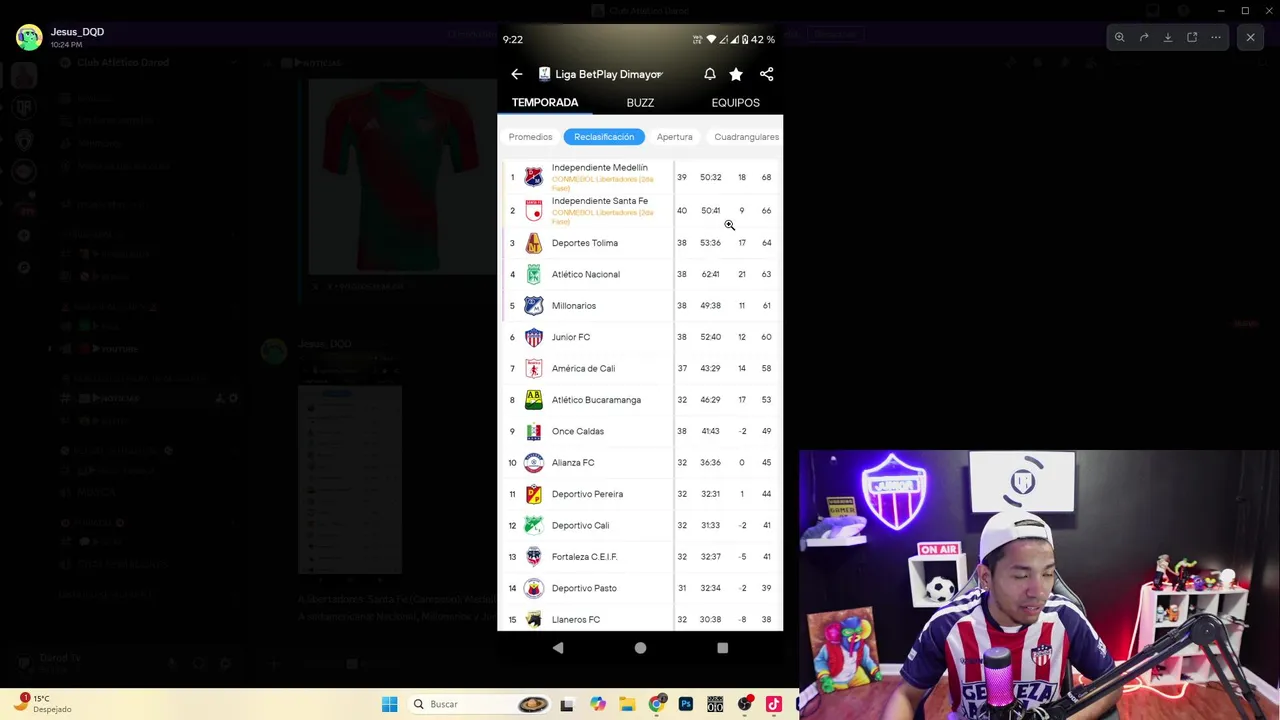Screen dimensions: 1280x720
Task: Open Google Chrome from the taskbar
Action: (657, 704)
